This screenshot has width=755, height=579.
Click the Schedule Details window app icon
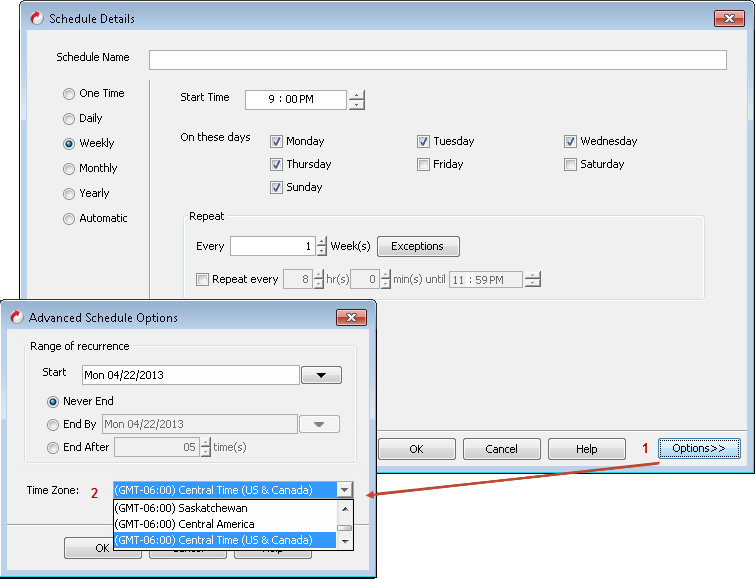37,18
